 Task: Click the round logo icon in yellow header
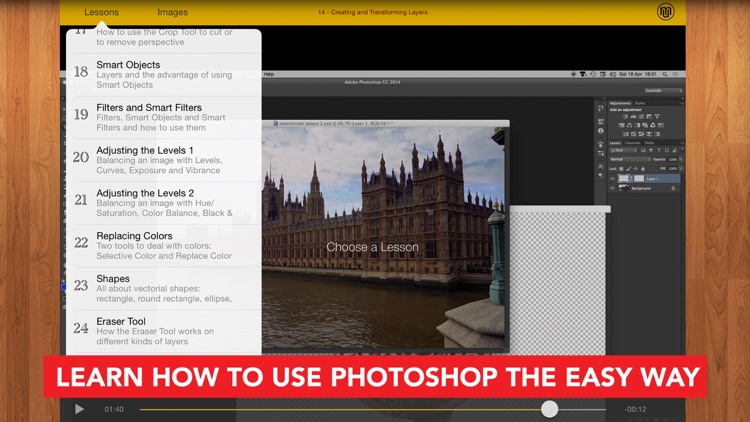pos(665,12)
